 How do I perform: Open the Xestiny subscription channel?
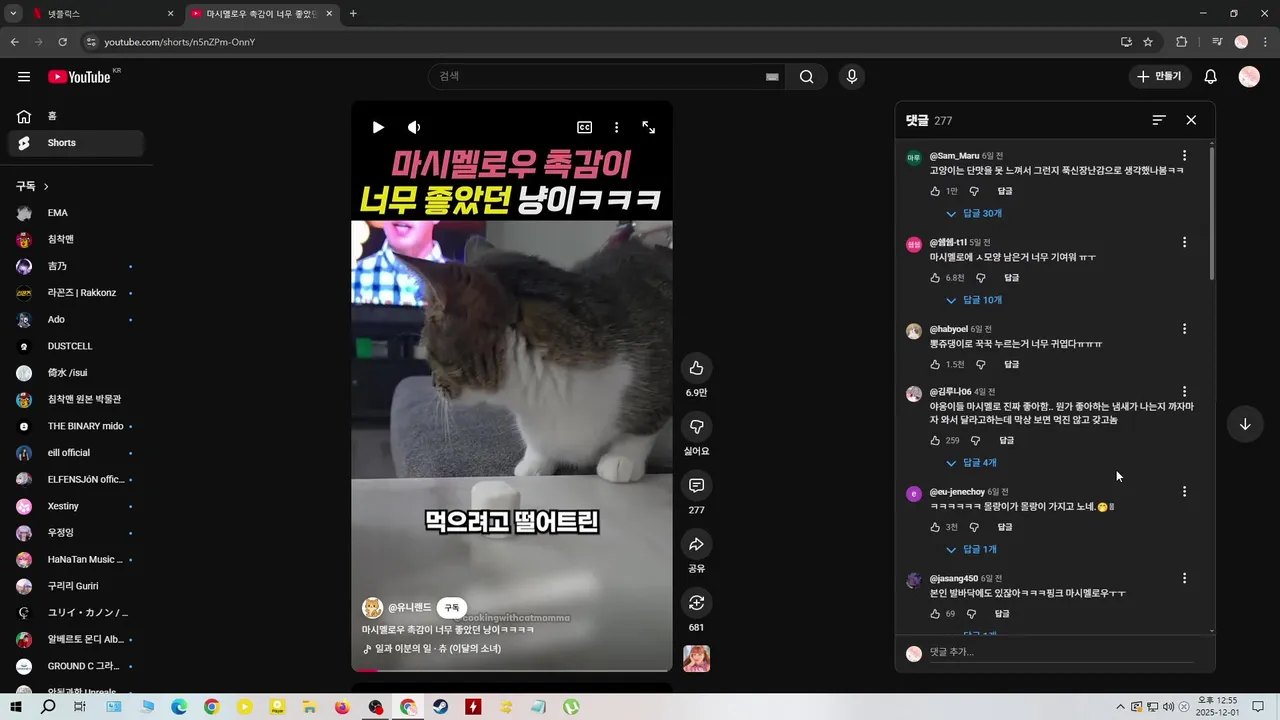pos(76,506)
